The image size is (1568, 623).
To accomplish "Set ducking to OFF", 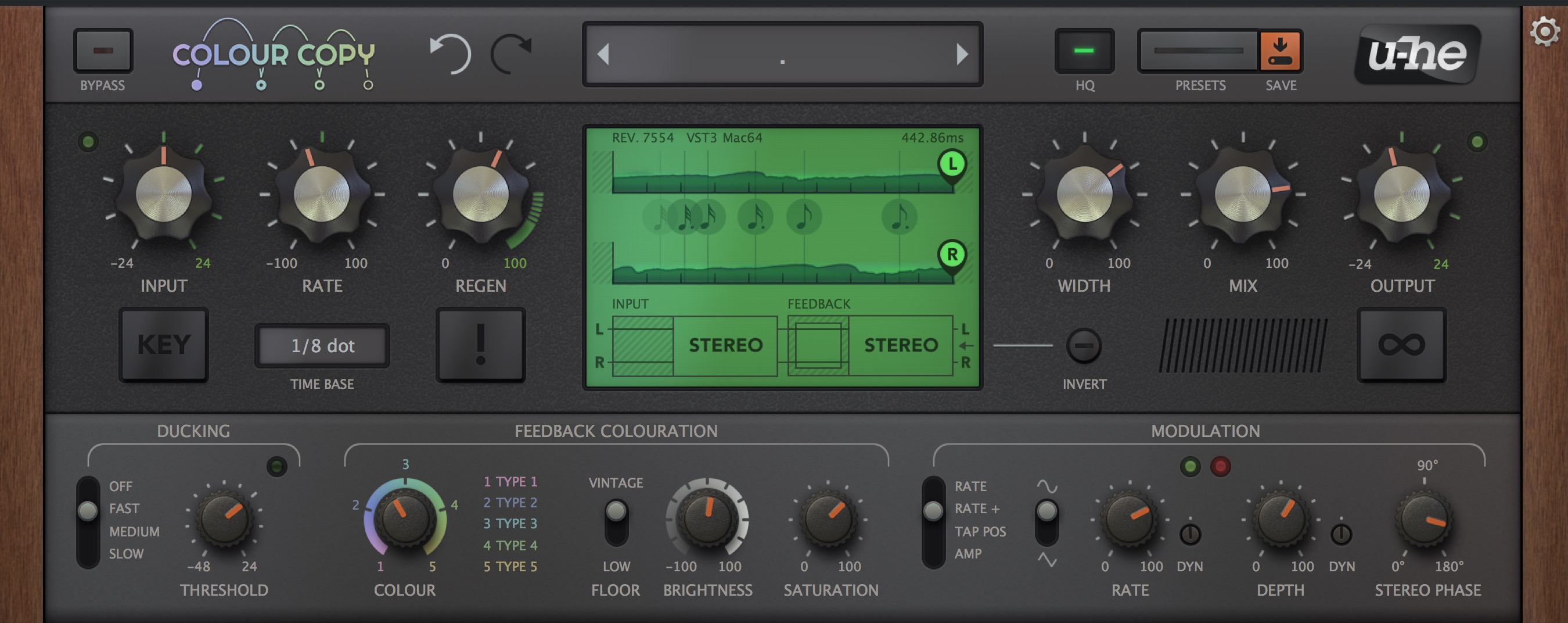I will (121, 486).
